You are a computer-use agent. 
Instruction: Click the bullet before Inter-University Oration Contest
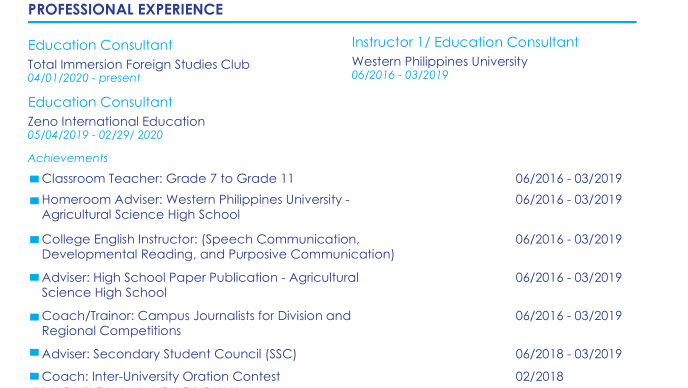point(34,377)
